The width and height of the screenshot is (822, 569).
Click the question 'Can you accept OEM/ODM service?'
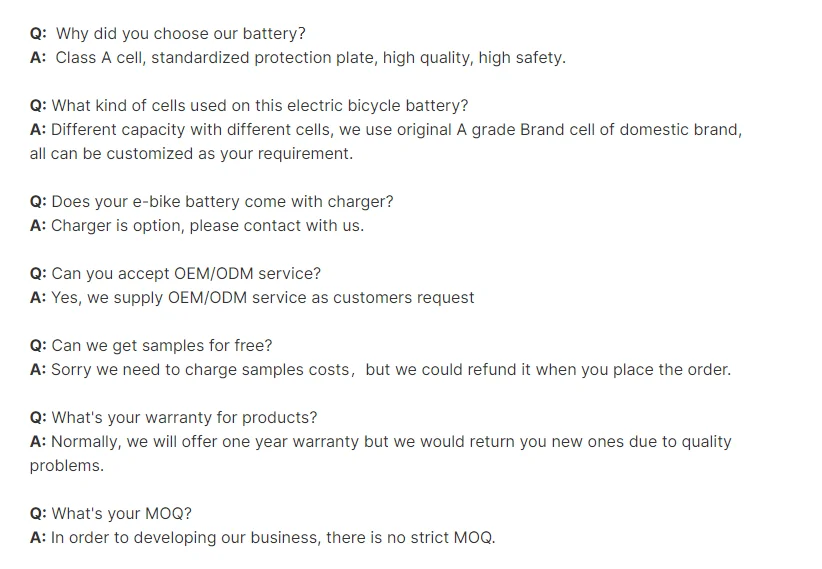pos(186,274)
